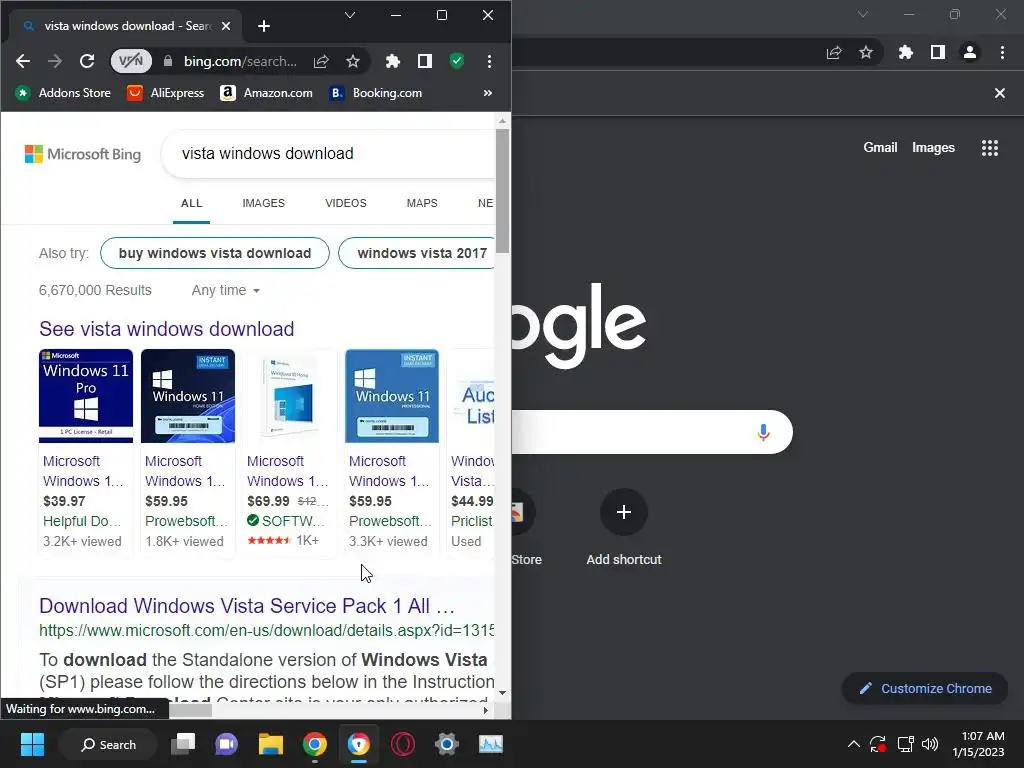Open See vista windows download heading
The image size is (1024, 768).
tap(167, 329)
